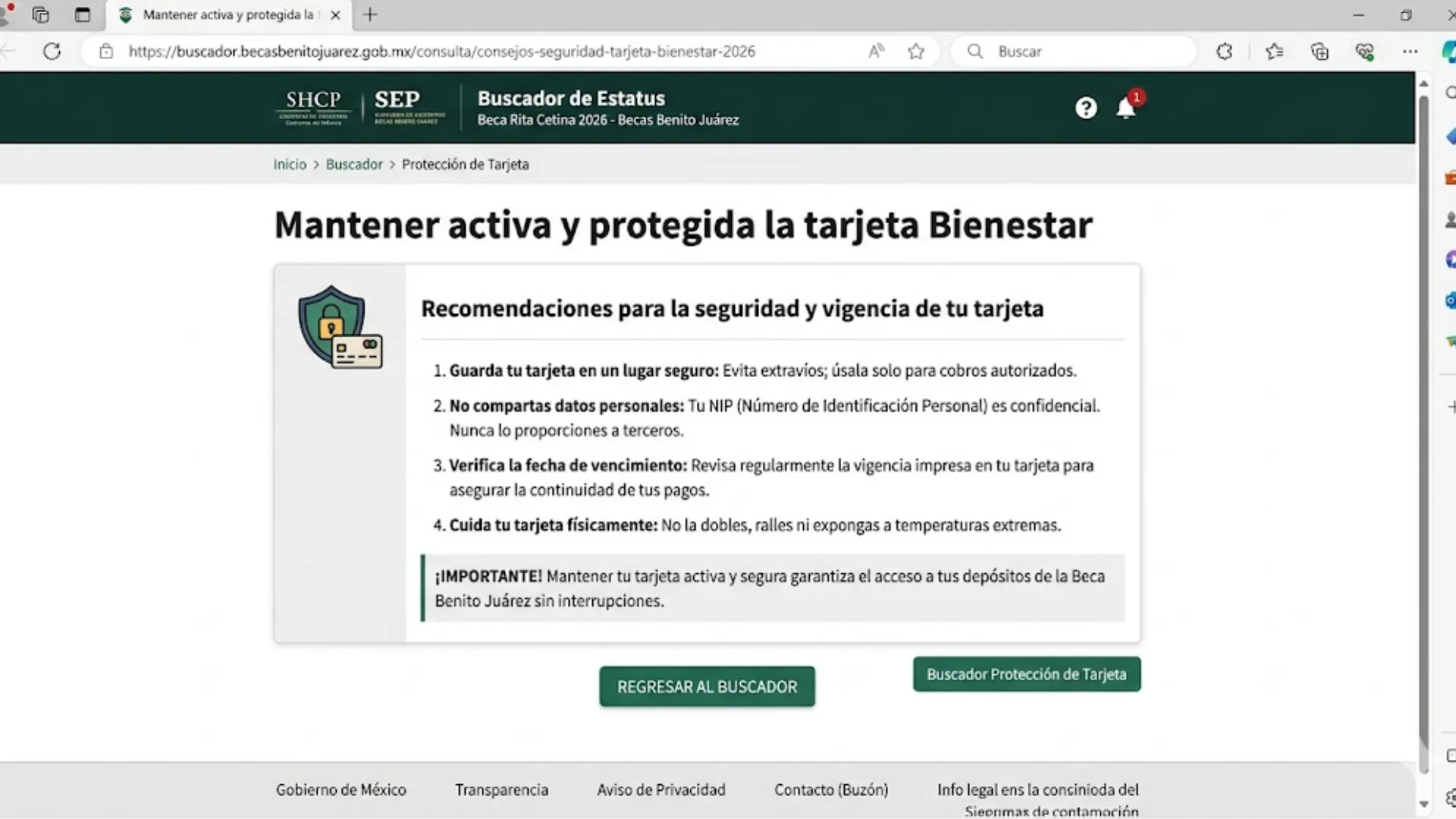Open workspaces icon beside tab strip
Screen dimensions: 1456x819
[41, 15]
